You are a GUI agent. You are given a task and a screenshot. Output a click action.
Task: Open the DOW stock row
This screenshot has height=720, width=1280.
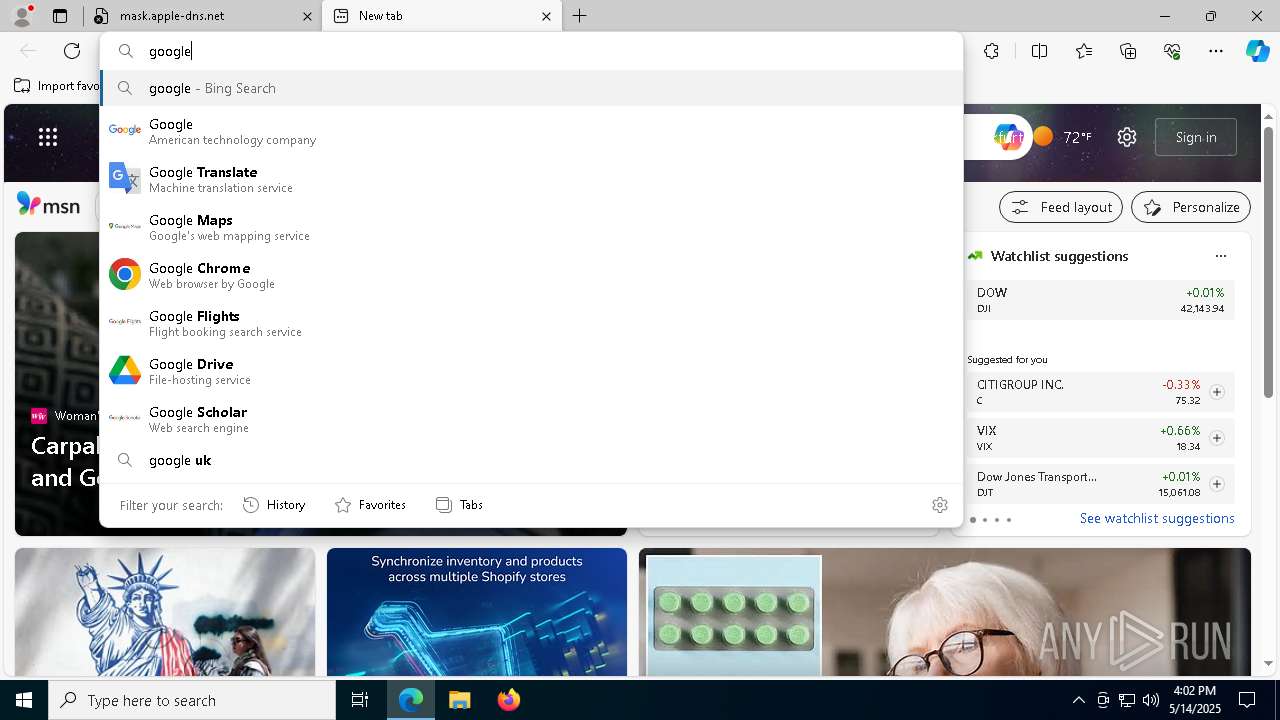tap(1100, 300)
